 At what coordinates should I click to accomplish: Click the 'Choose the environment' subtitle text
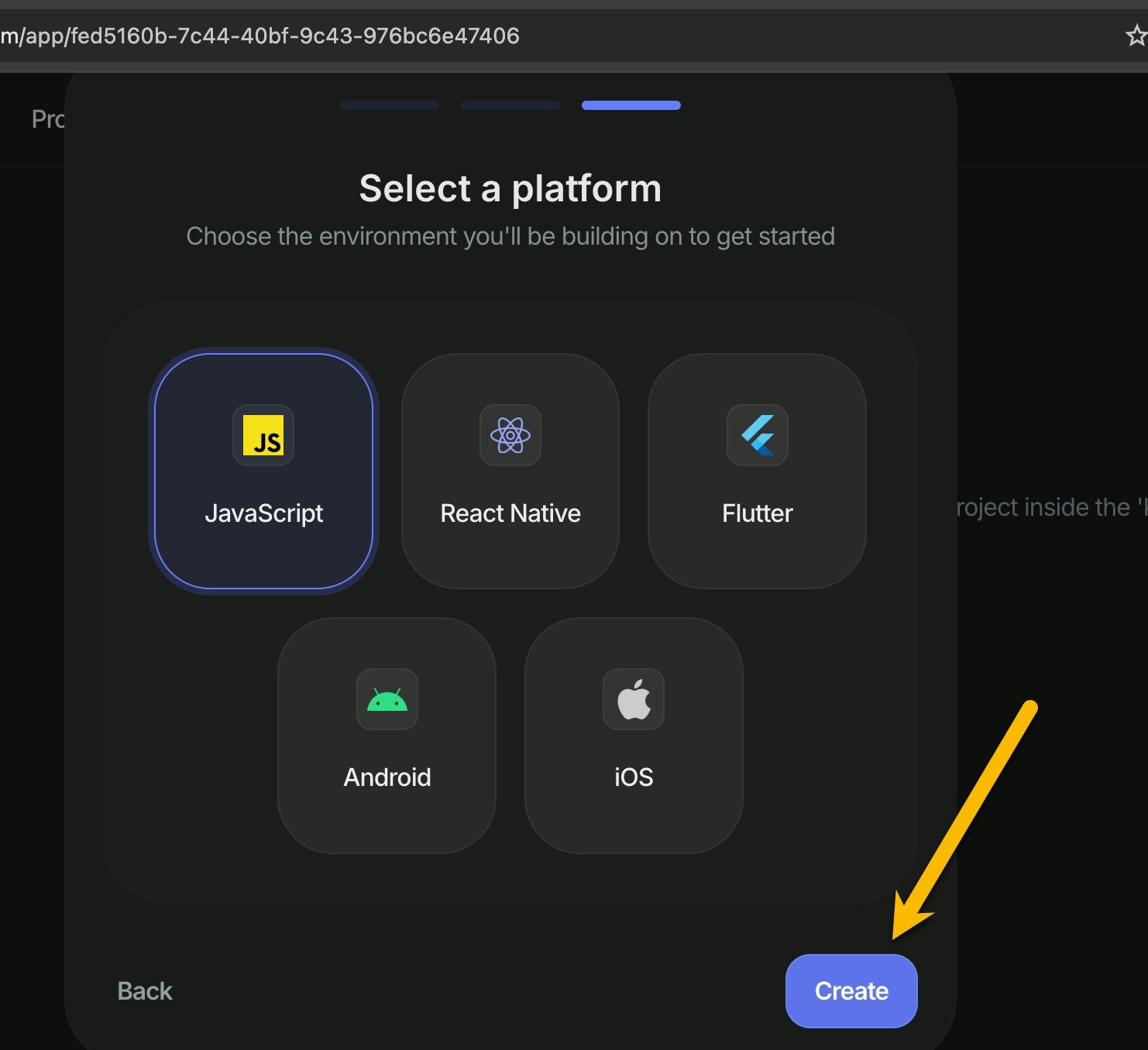510,236
